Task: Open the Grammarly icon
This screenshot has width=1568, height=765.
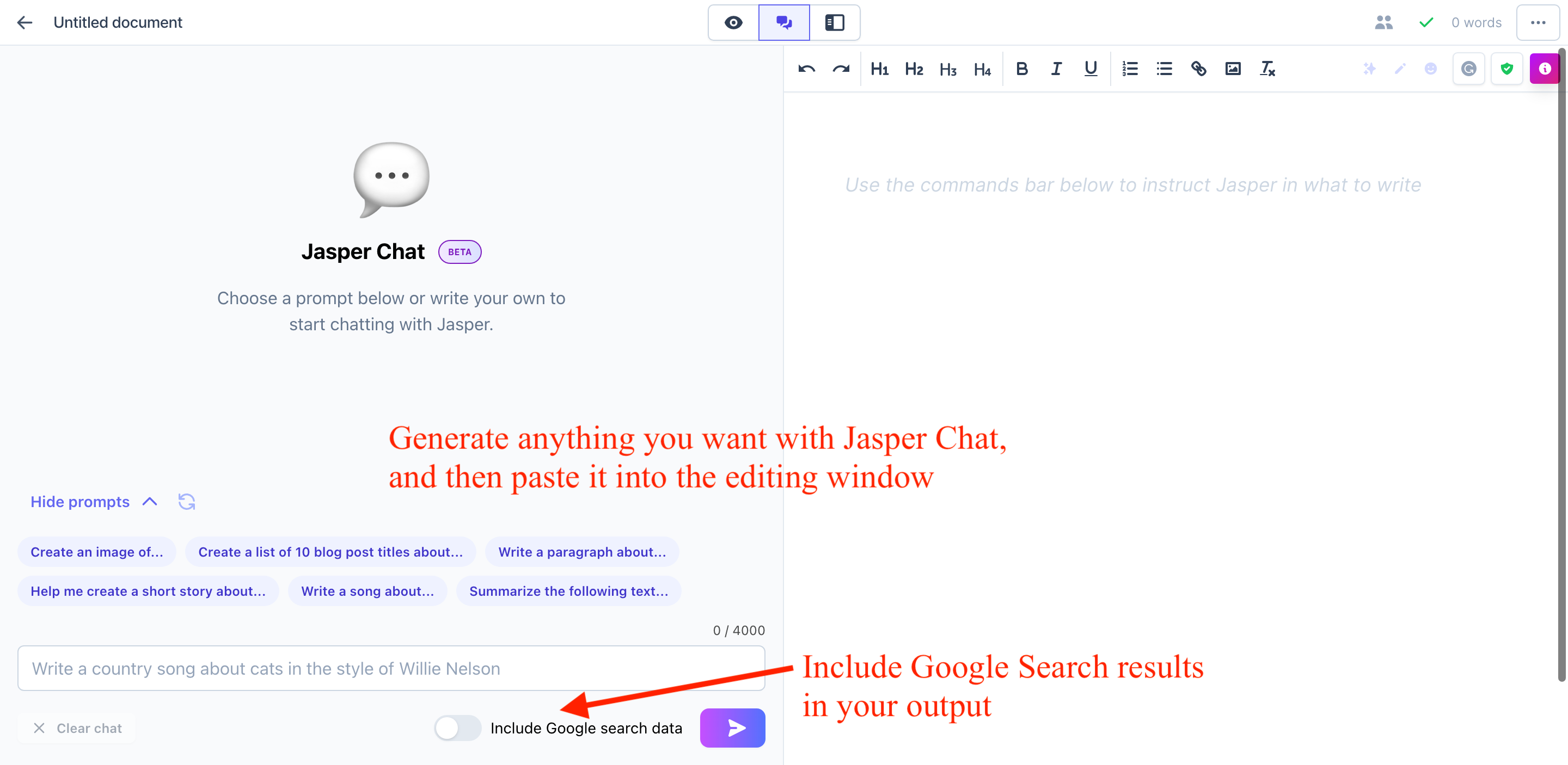Action: [1469, 69]
